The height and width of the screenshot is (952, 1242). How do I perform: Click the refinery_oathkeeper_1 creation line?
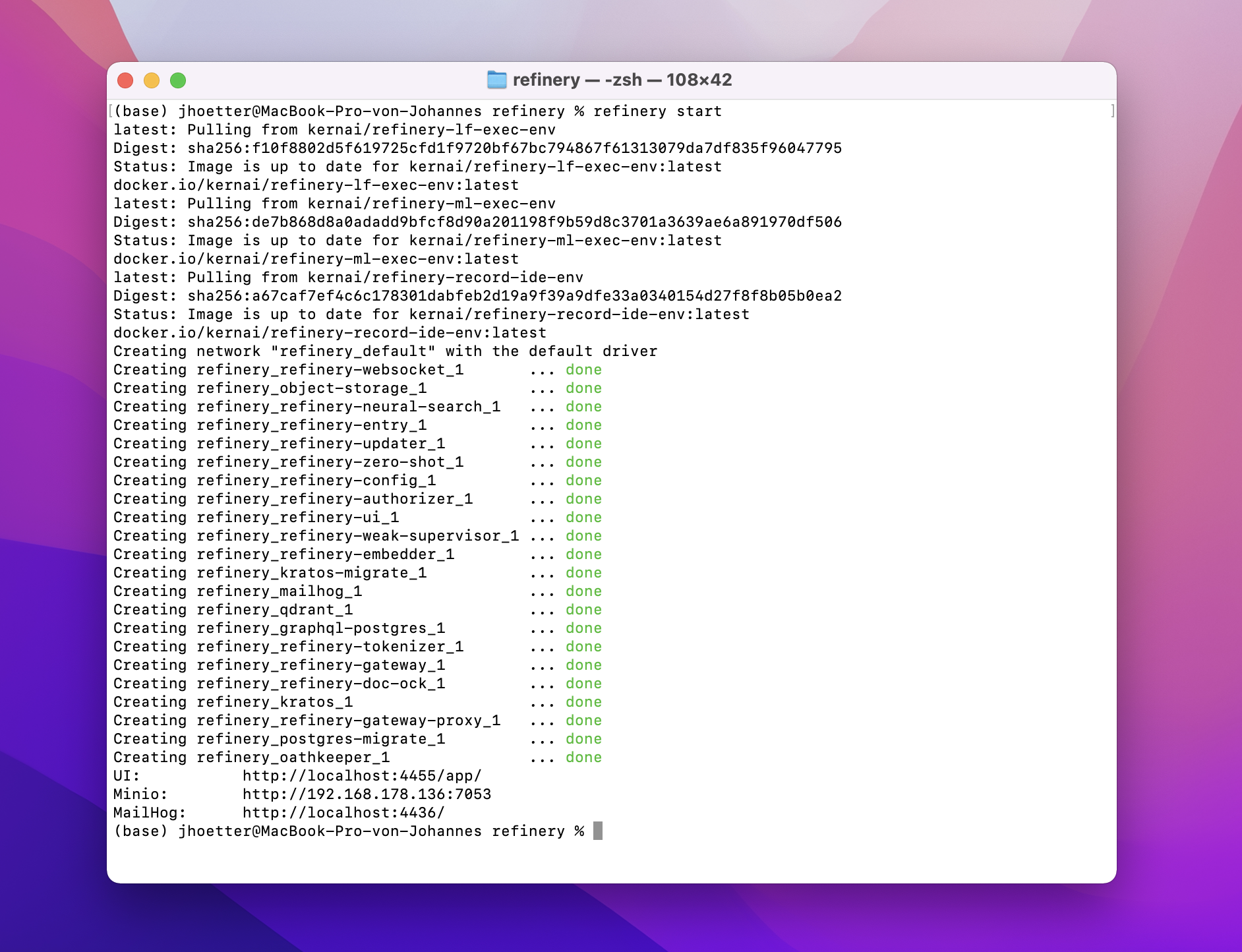click(357, 758)
